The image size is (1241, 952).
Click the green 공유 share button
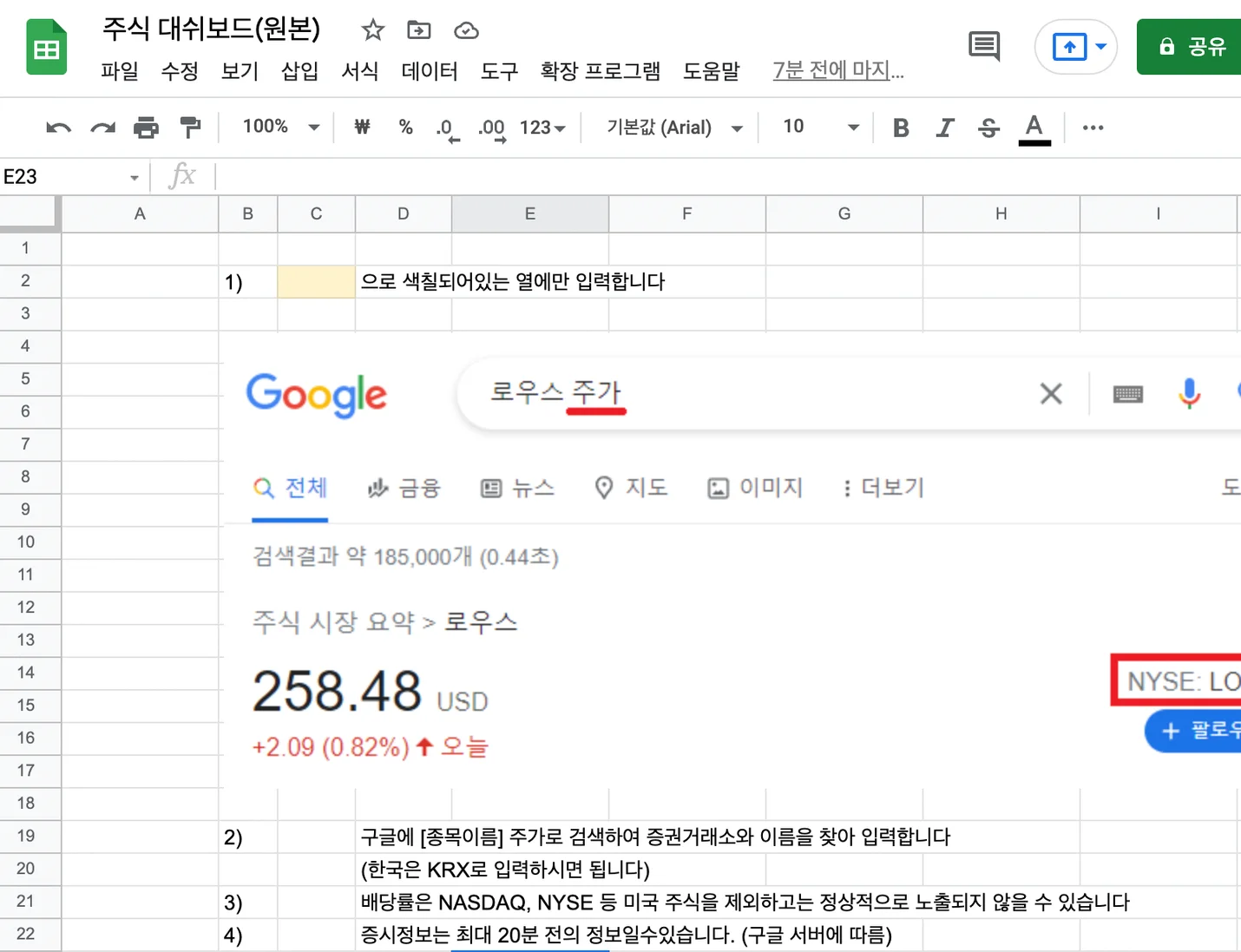(1190, 46)
